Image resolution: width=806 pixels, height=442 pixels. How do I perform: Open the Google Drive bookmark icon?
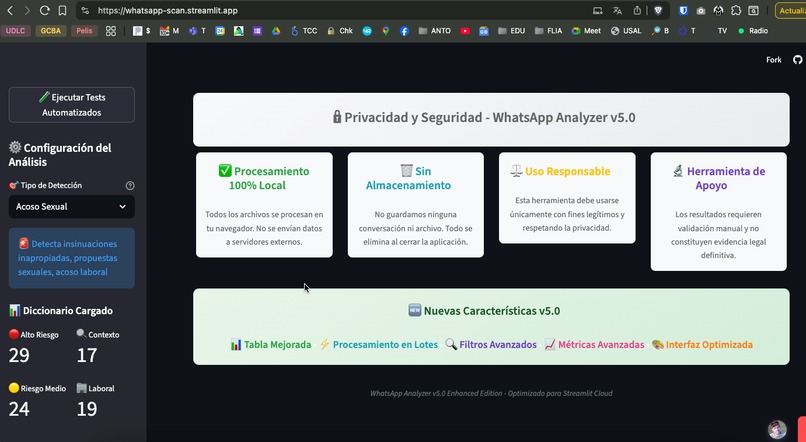click(x=276, y=31)
